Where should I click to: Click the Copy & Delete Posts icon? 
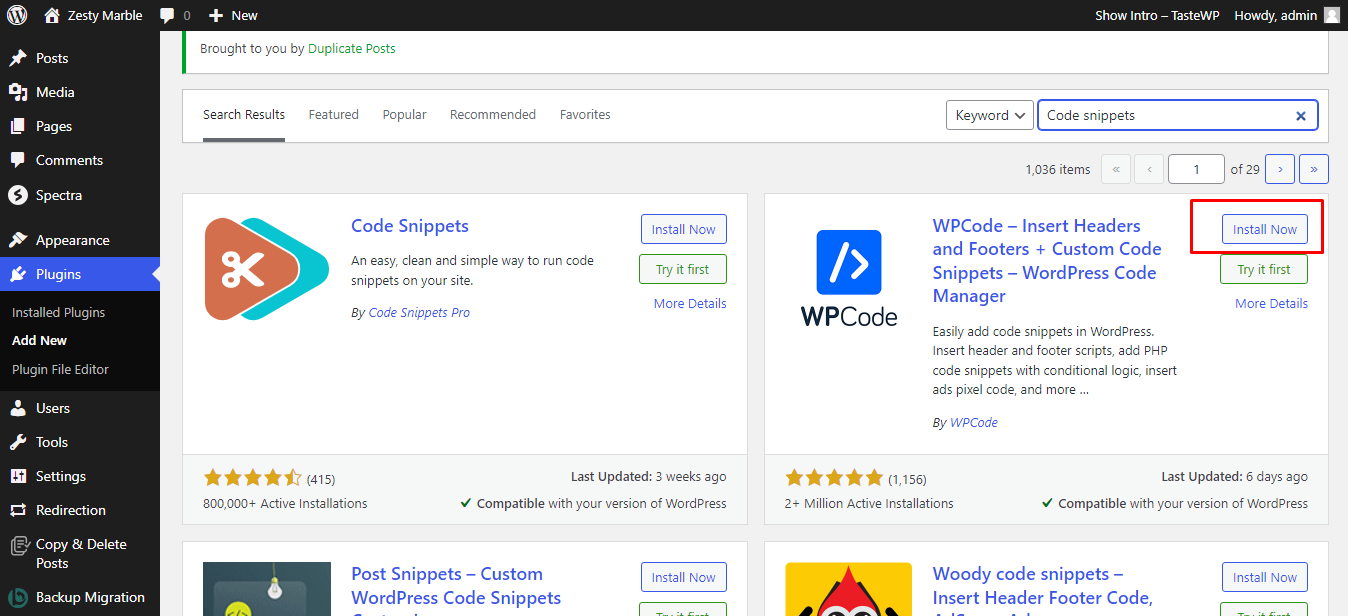(18, 545)
